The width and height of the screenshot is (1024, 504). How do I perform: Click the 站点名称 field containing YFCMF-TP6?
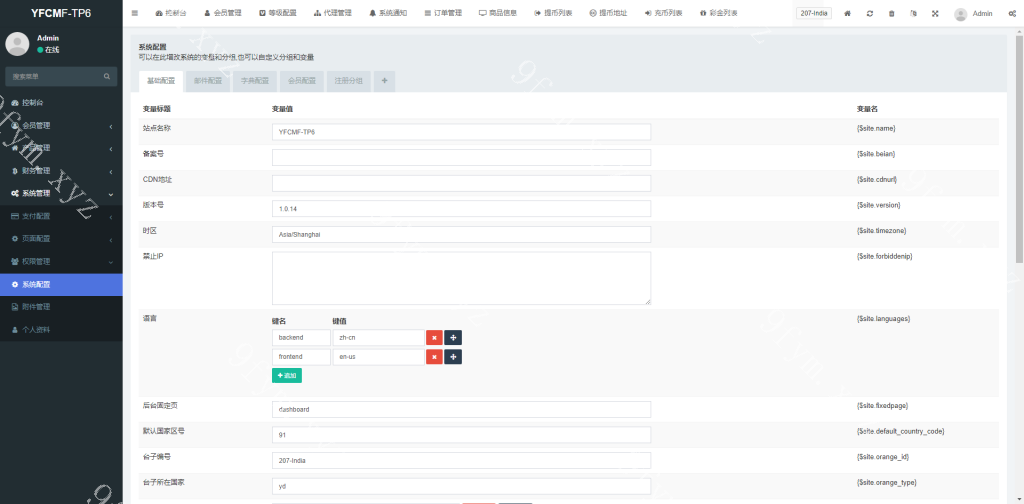[461, 132]
